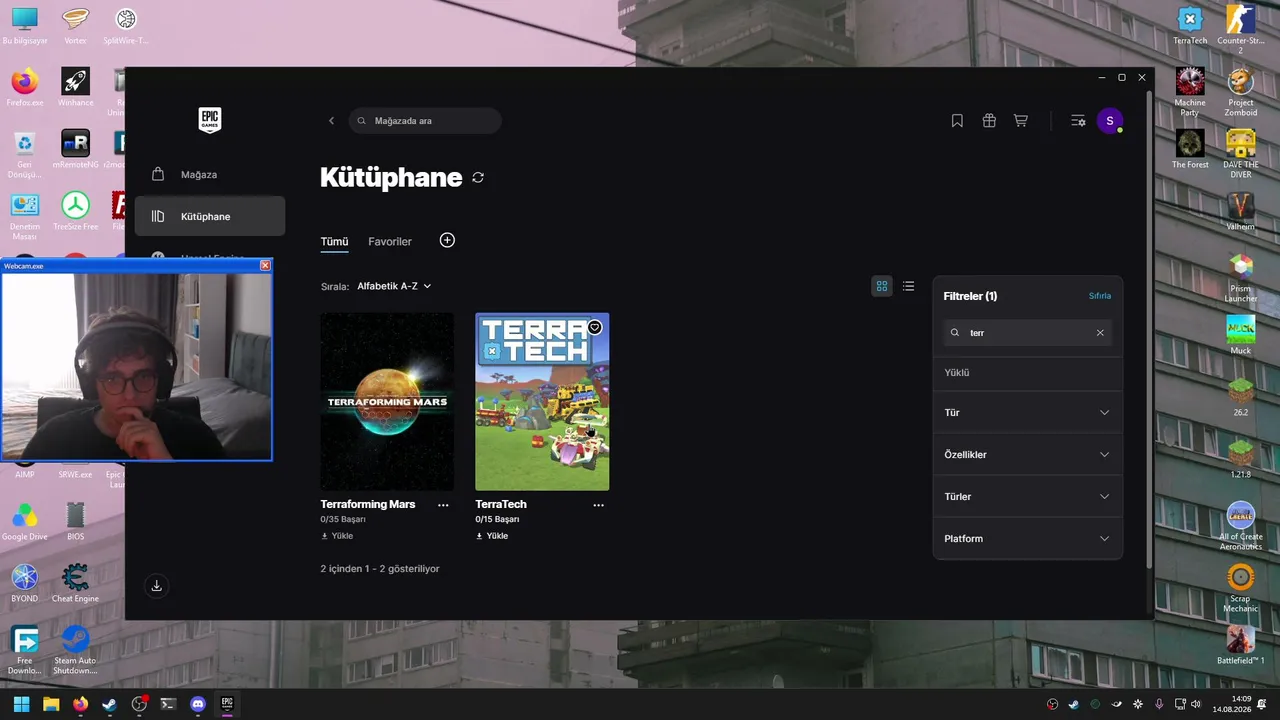The width and height of the screenshot is (1280, 720).
Task: Select the Valheim desktop icon
Action: [x=1241, y=211]
